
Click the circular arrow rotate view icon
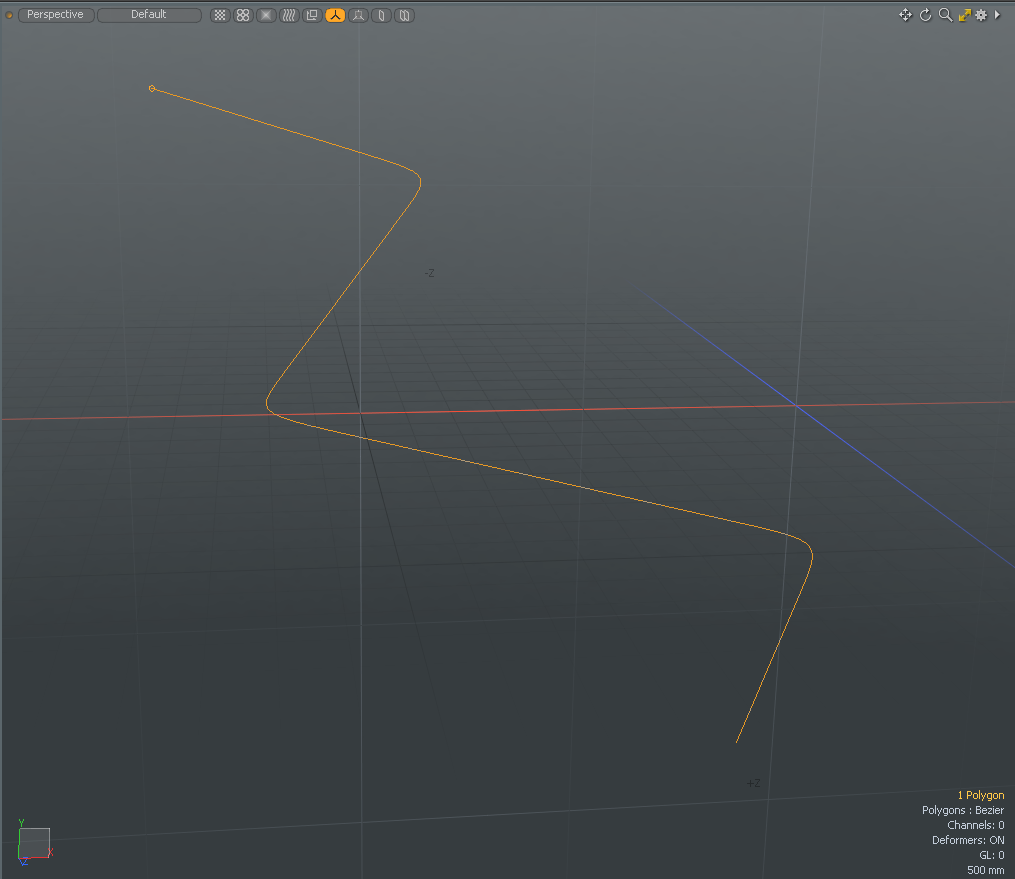pos(925,15)
